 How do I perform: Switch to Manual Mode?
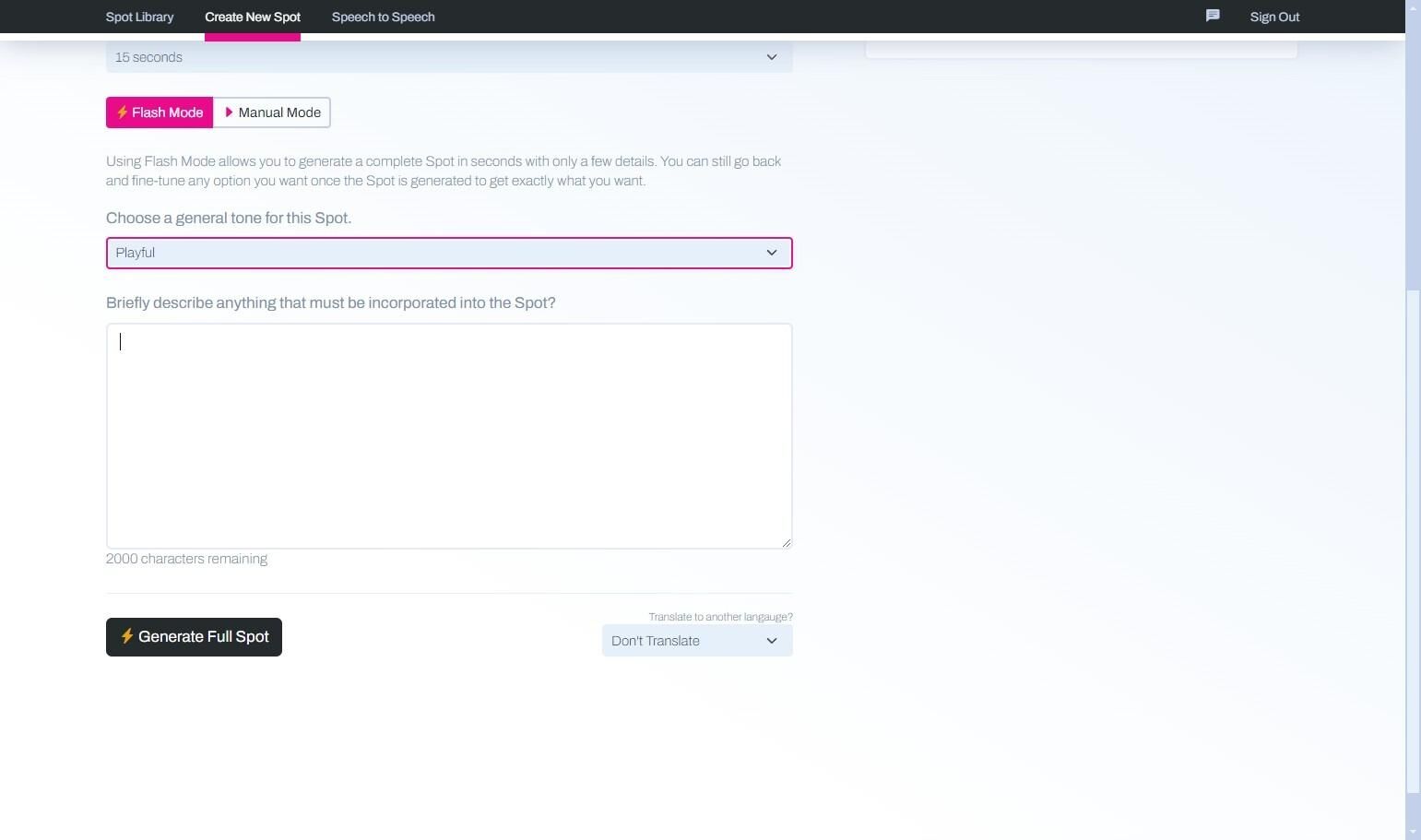pyautogui.click(x=272, y=112)
